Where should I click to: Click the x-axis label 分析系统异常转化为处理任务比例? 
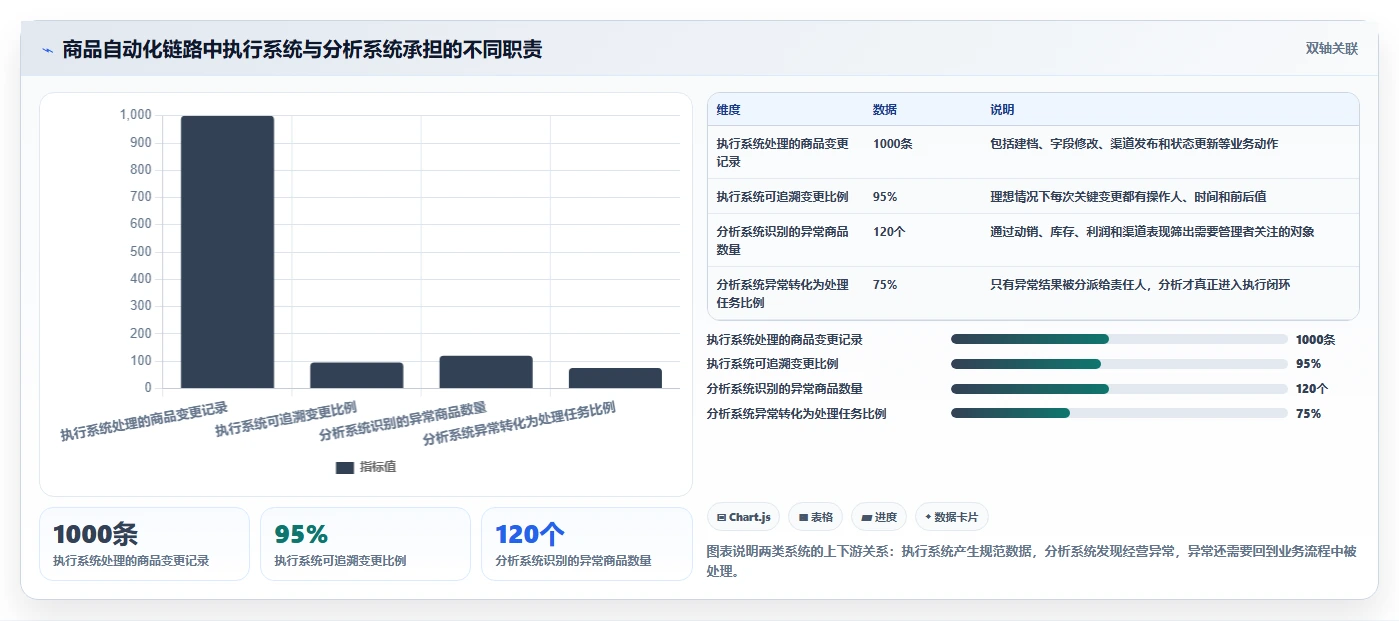519,423
